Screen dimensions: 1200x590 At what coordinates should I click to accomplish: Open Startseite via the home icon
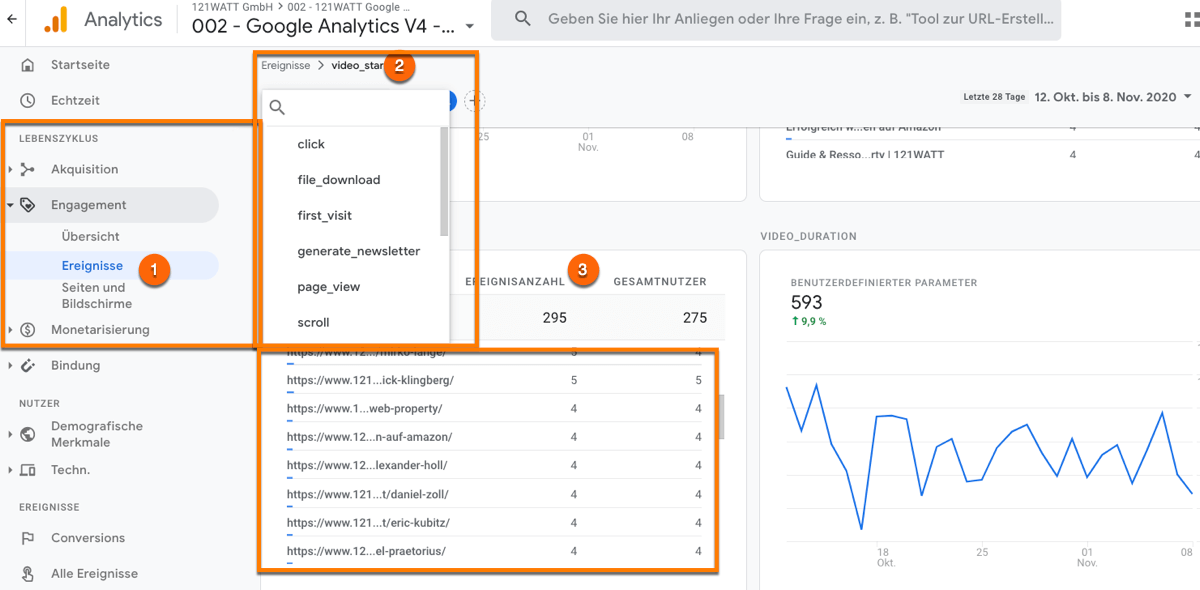click(x=28, y=64)
